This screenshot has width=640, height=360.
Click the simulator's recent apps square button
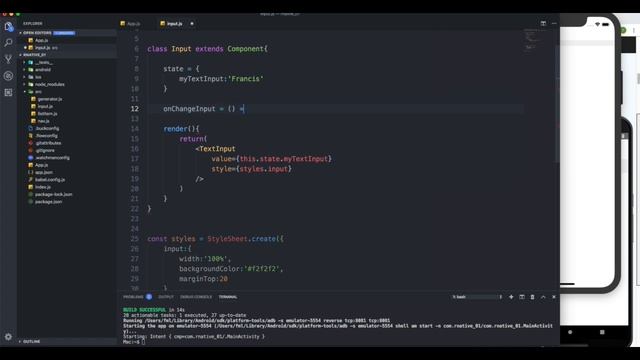602,332
